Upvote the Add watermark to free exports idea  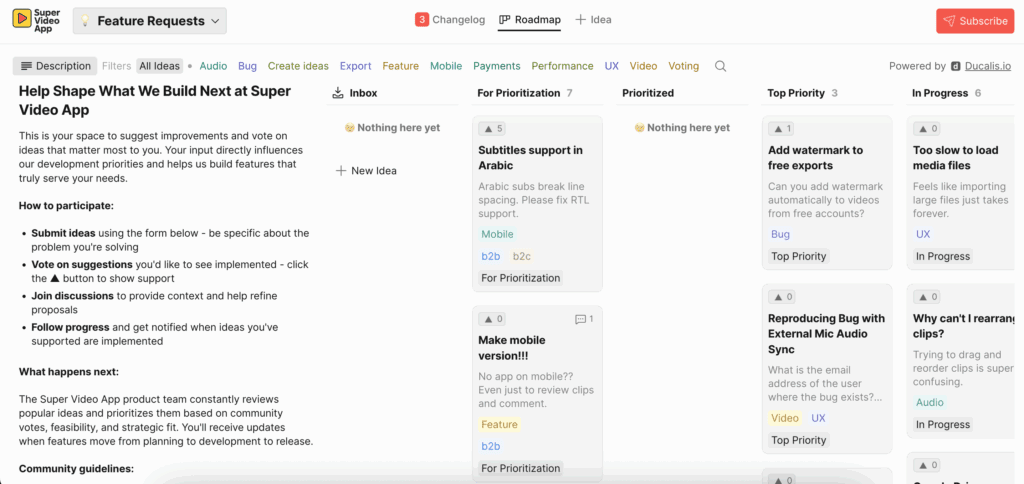click(782, 129)
